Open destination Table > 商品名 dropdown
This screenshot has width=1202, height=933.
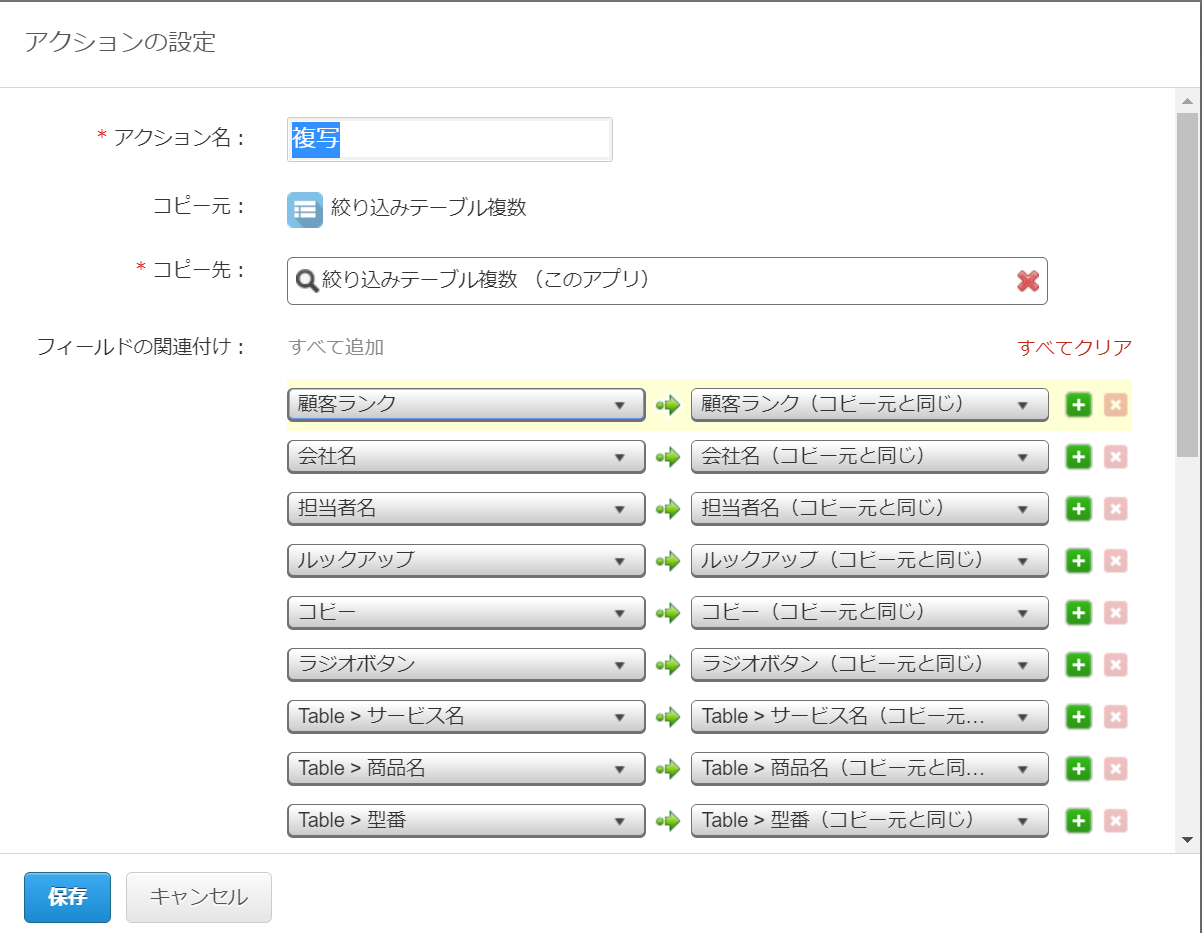click(869, 769)
